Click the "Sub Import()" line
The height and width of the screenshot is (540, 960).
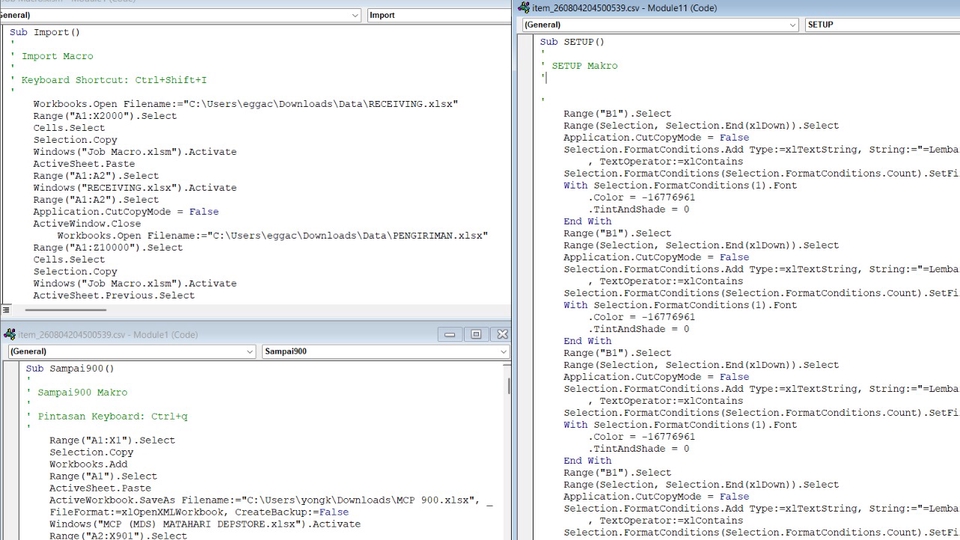(x=45, y=32)
